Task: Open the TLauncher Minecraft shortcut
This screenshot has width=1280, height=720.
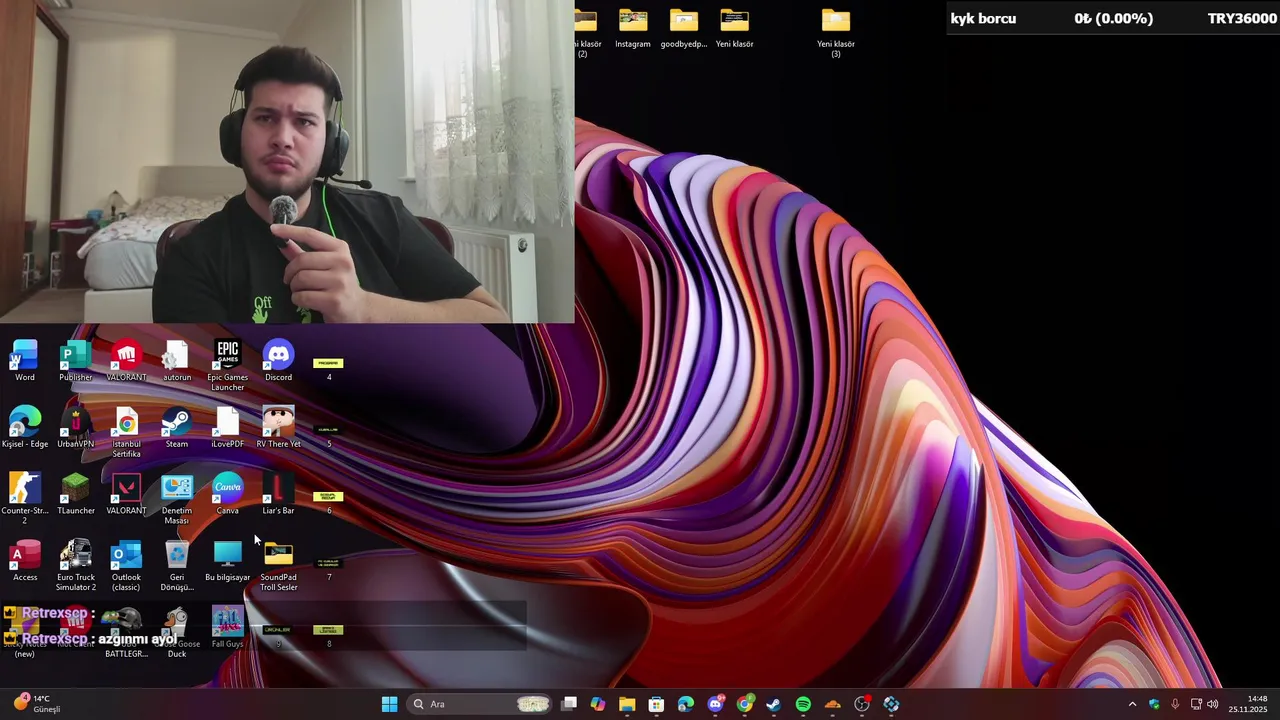Action: pos(75,494)
